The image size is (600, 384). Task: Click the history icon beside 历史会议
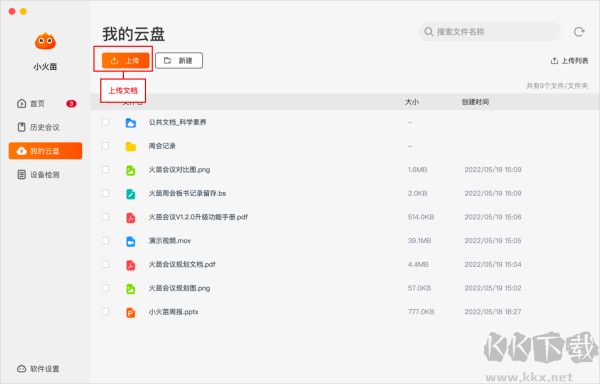pos(21,127)
